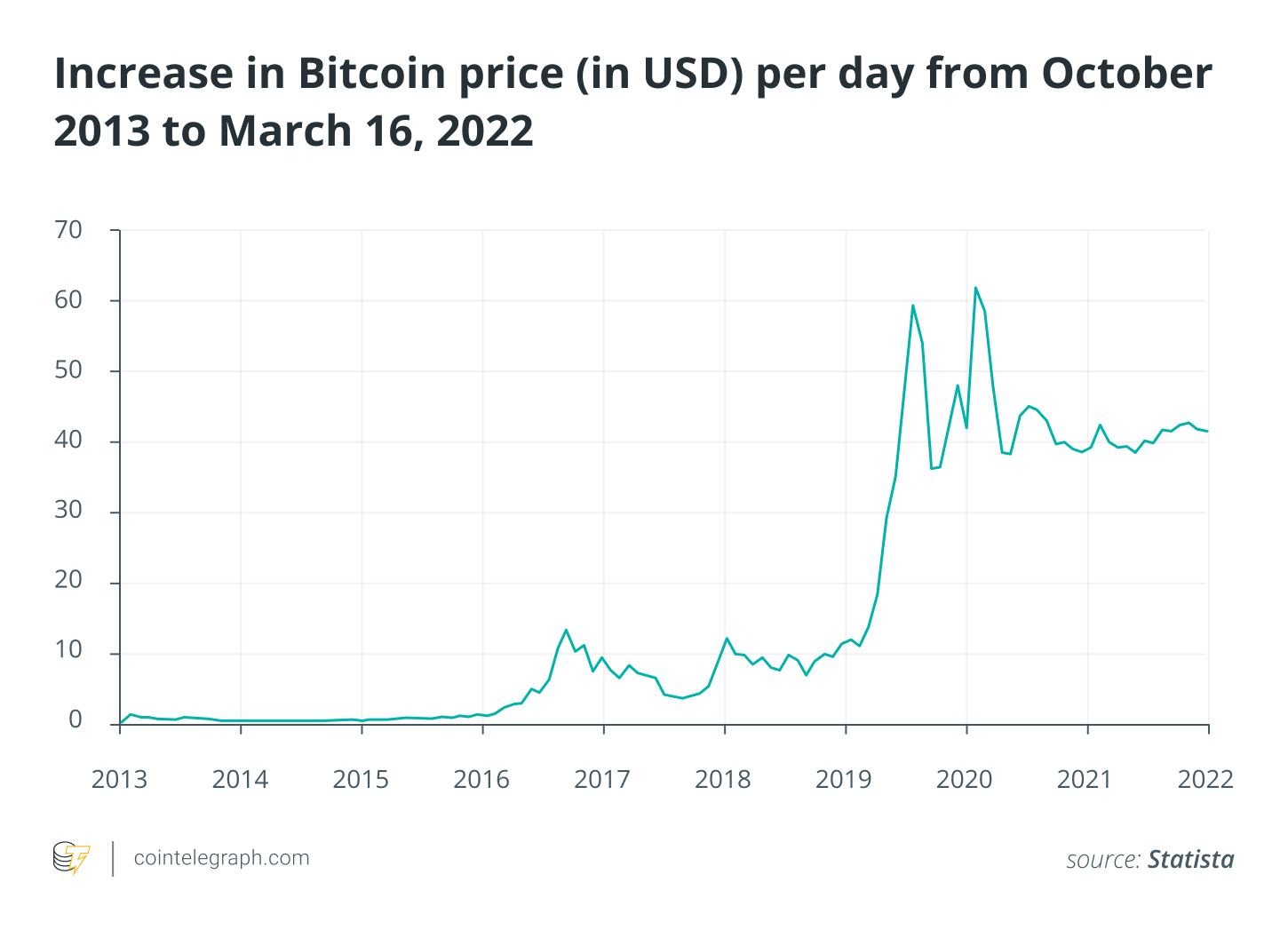Image resolution: width=1288 pixels, height=930 pixels.
Task: Click the 60 y-axis value label
Action: point(68,300)
